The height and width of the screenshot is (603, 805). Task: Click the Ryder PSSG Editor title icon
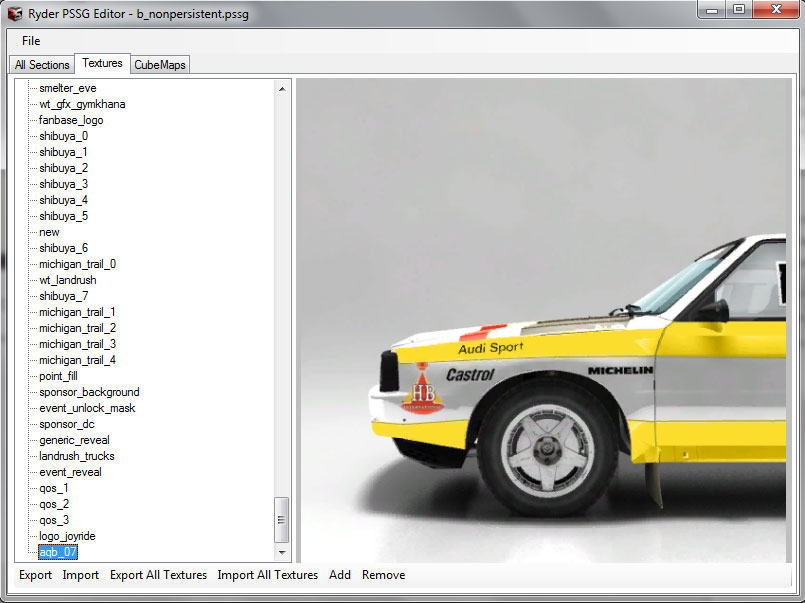pos(15,14)
